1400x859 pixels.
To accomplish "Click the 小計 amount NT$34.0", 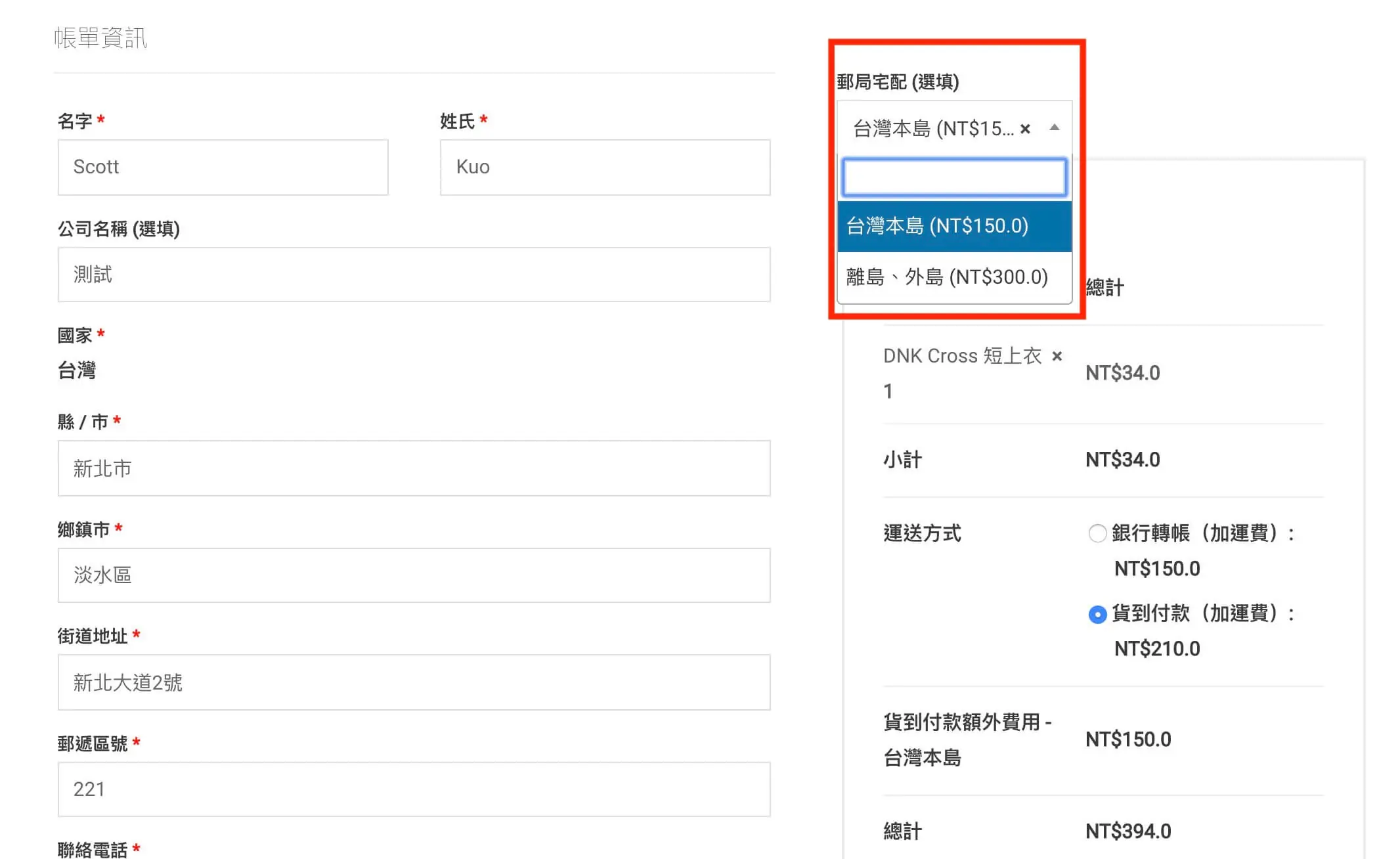I will (x=1123, y=460).
